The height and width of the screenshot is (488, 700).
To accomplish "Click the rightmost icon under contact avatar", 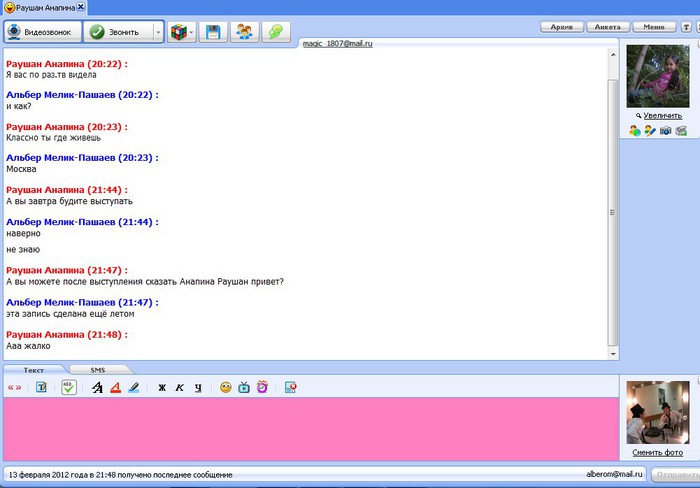I will click(681, 131).
